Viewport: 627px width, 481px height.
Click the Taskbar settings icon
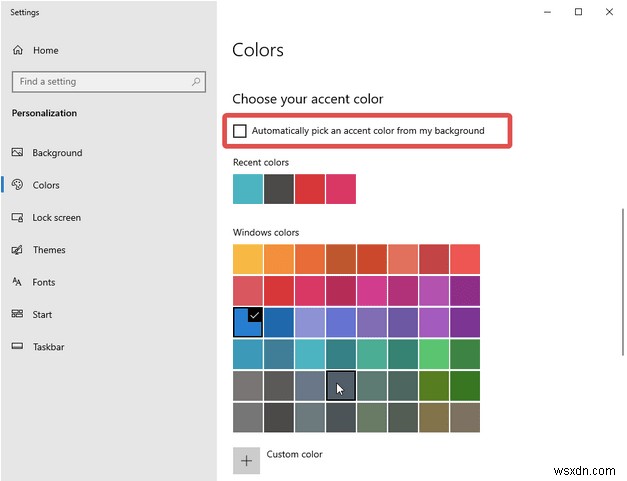[x=18, y=346]
